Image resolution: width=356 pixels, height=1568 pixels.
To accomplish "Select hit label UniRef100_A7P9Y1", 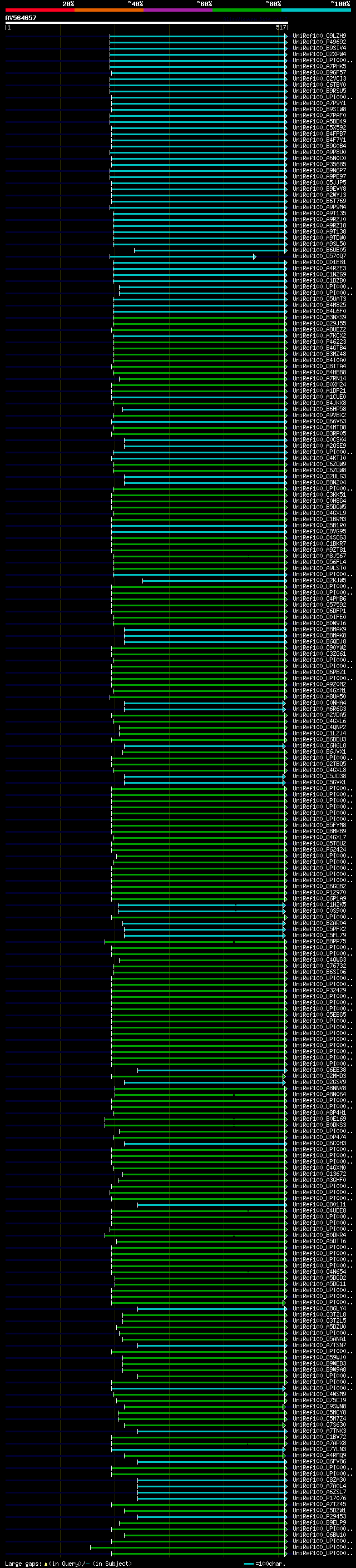I will [319, 103].
